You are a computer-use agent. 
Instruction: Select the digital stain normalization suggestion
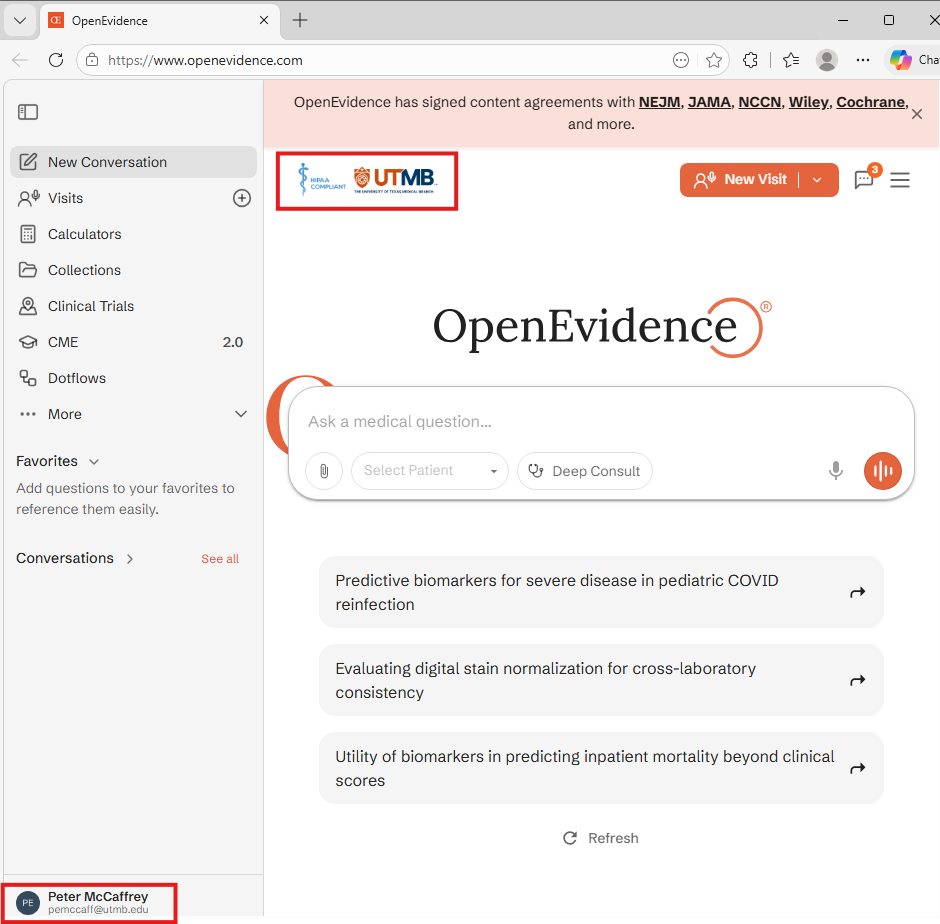click(x=601, y=680)
